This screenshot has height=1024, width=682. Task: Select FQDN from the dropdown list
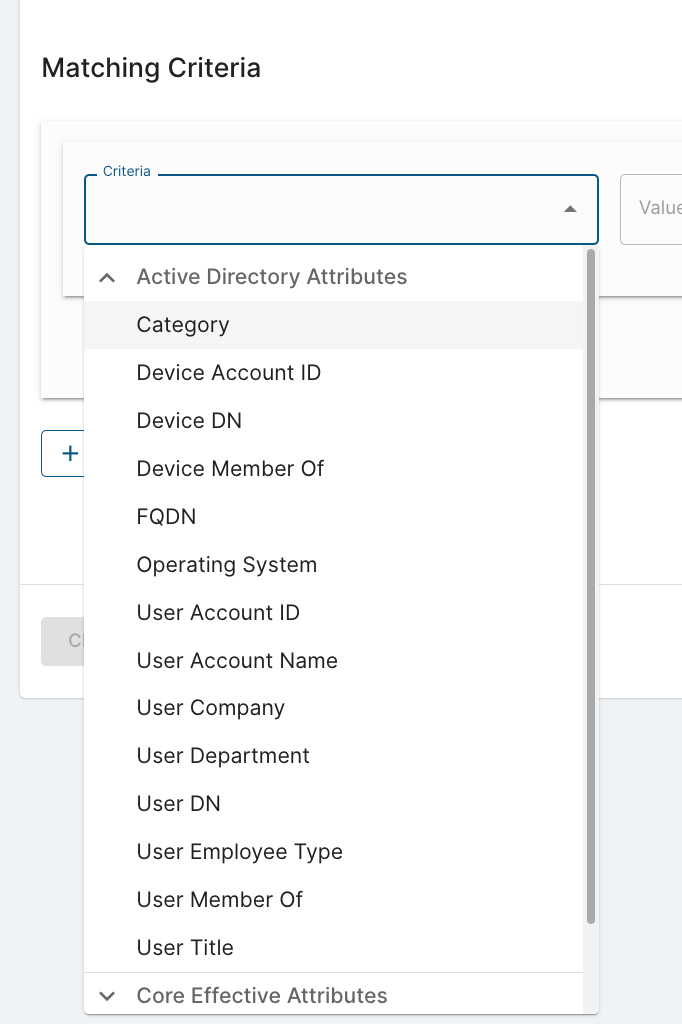pyautogui.click(x=166, y=517)
